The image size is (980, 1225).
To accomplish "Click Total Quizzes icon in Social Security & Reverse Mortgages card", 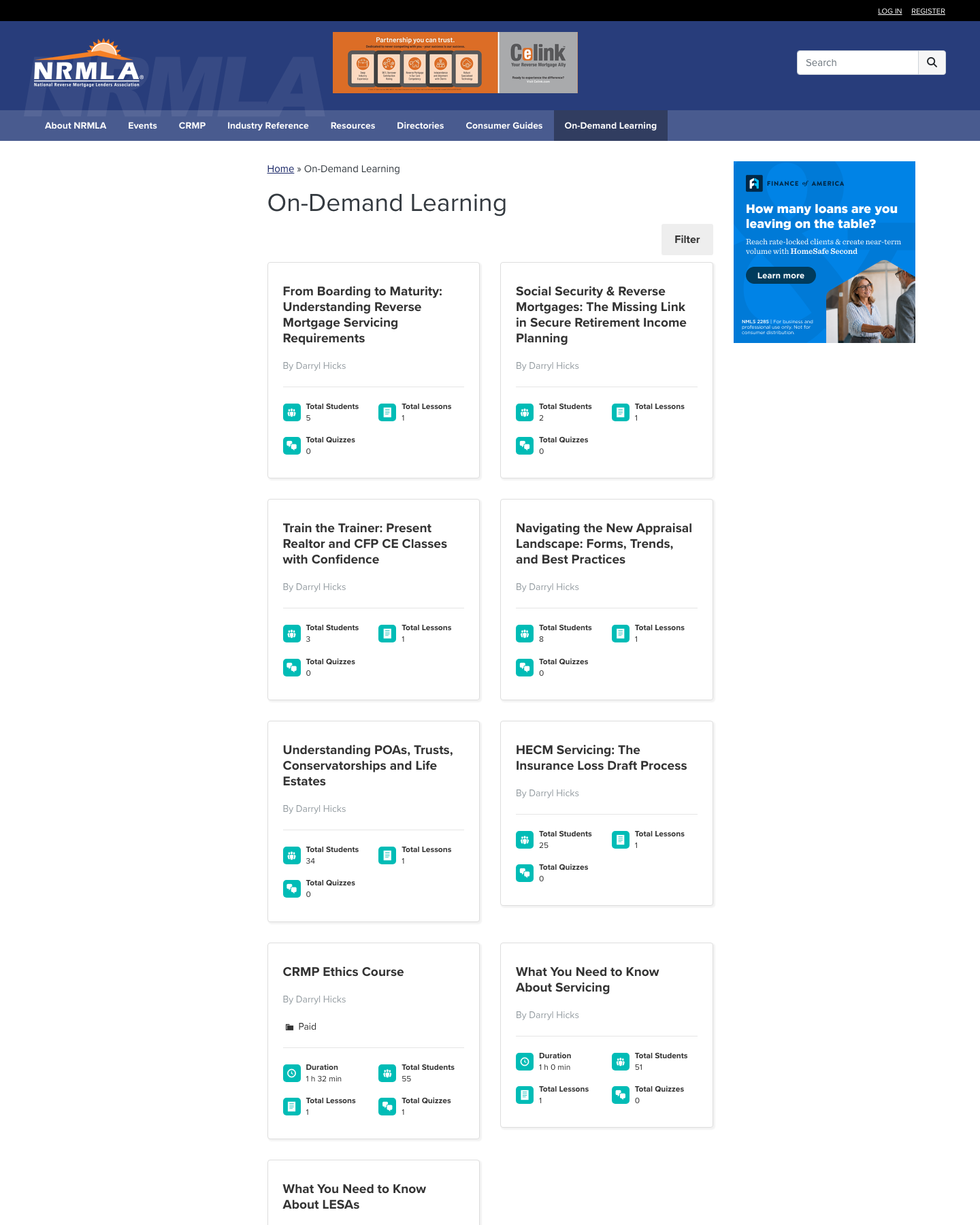I will [x=525, y=446].
